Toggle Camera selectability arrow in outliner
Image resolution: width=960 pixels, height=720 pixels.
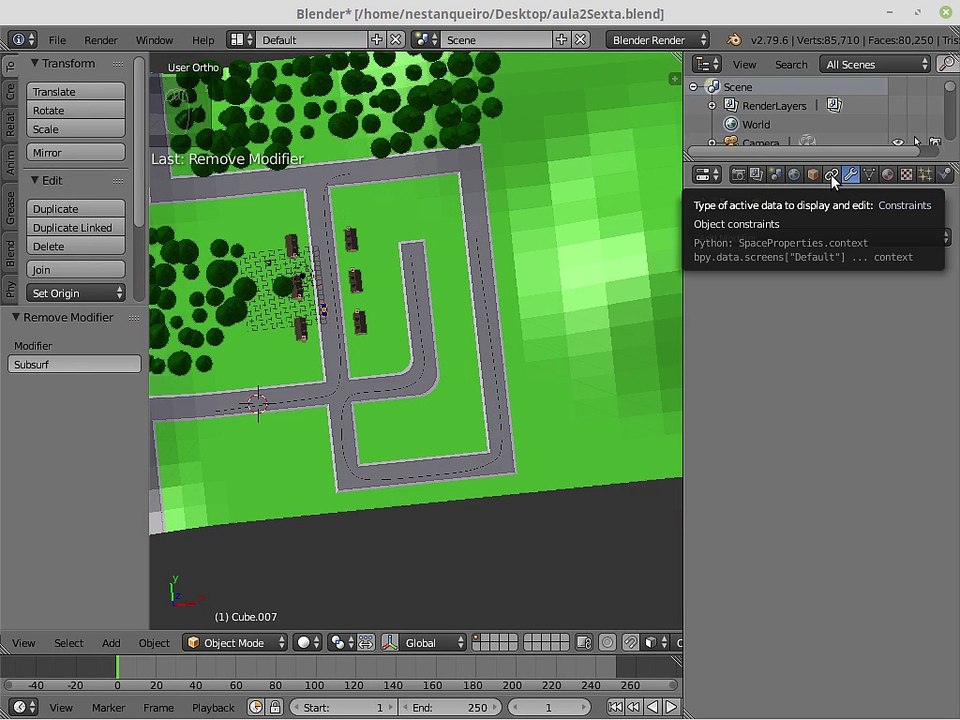[x=917, y=142]
